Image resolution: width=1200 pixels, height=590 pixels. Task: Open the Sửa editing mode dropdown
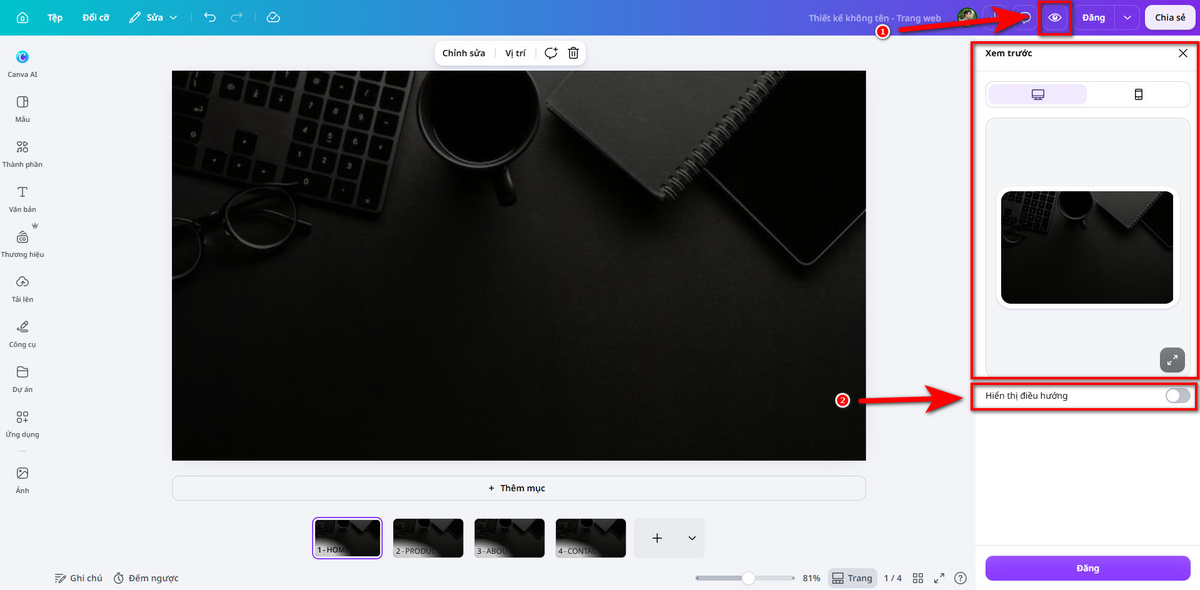click(153, 18)
